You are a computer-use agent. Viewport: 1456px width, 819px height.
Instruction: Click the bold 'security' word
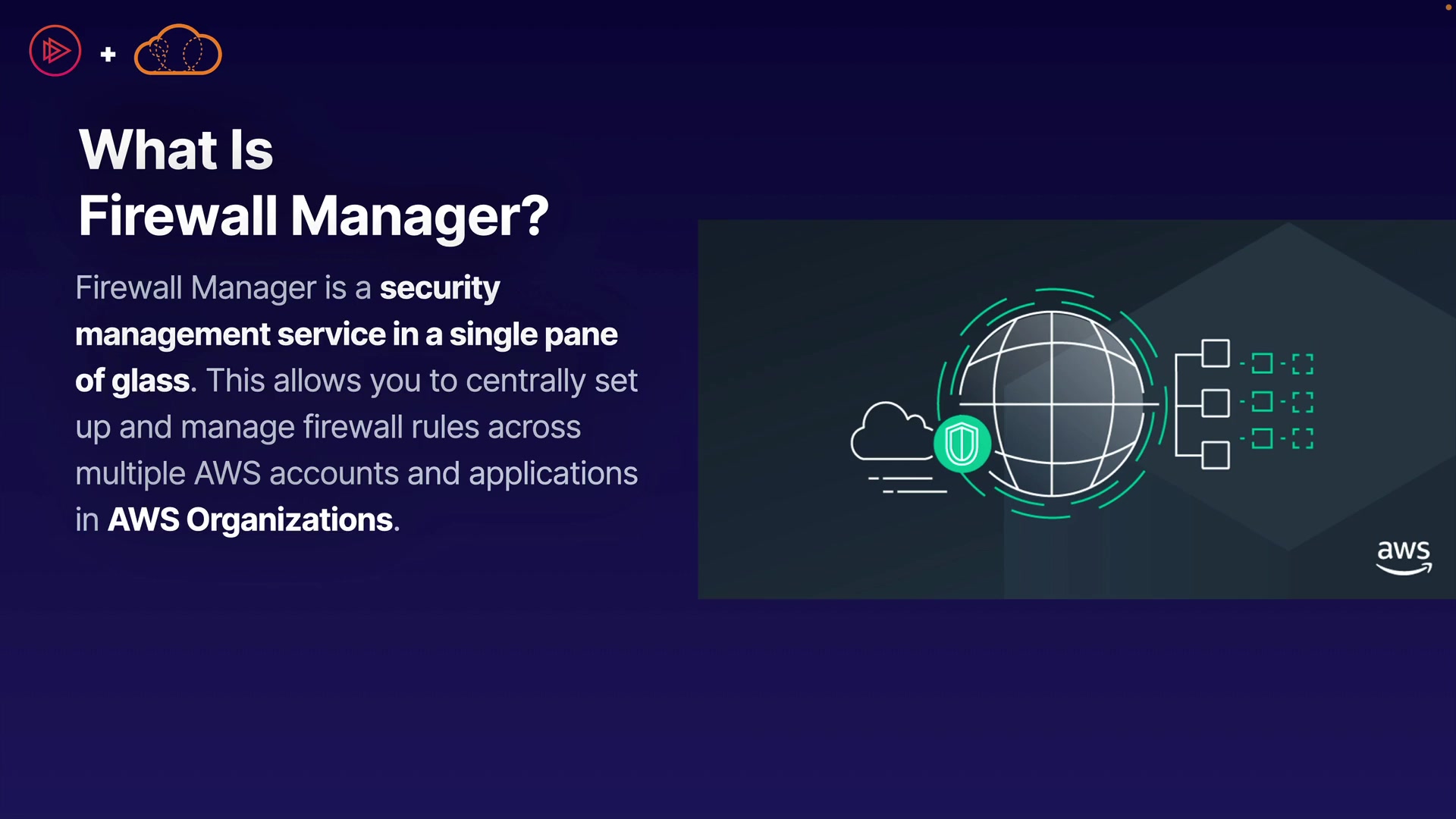pyautogui.click(x=439, y=288)
